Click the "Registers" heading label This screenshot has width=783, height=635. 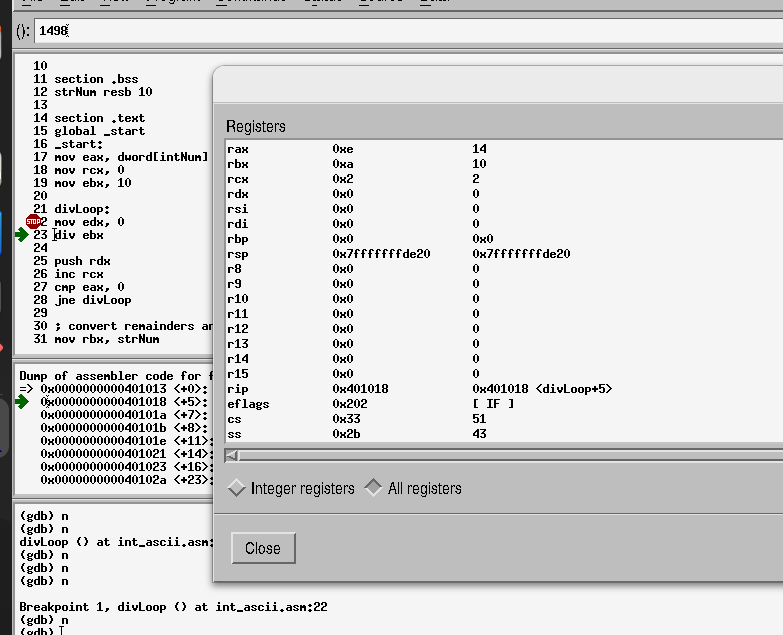pos(256,126)
